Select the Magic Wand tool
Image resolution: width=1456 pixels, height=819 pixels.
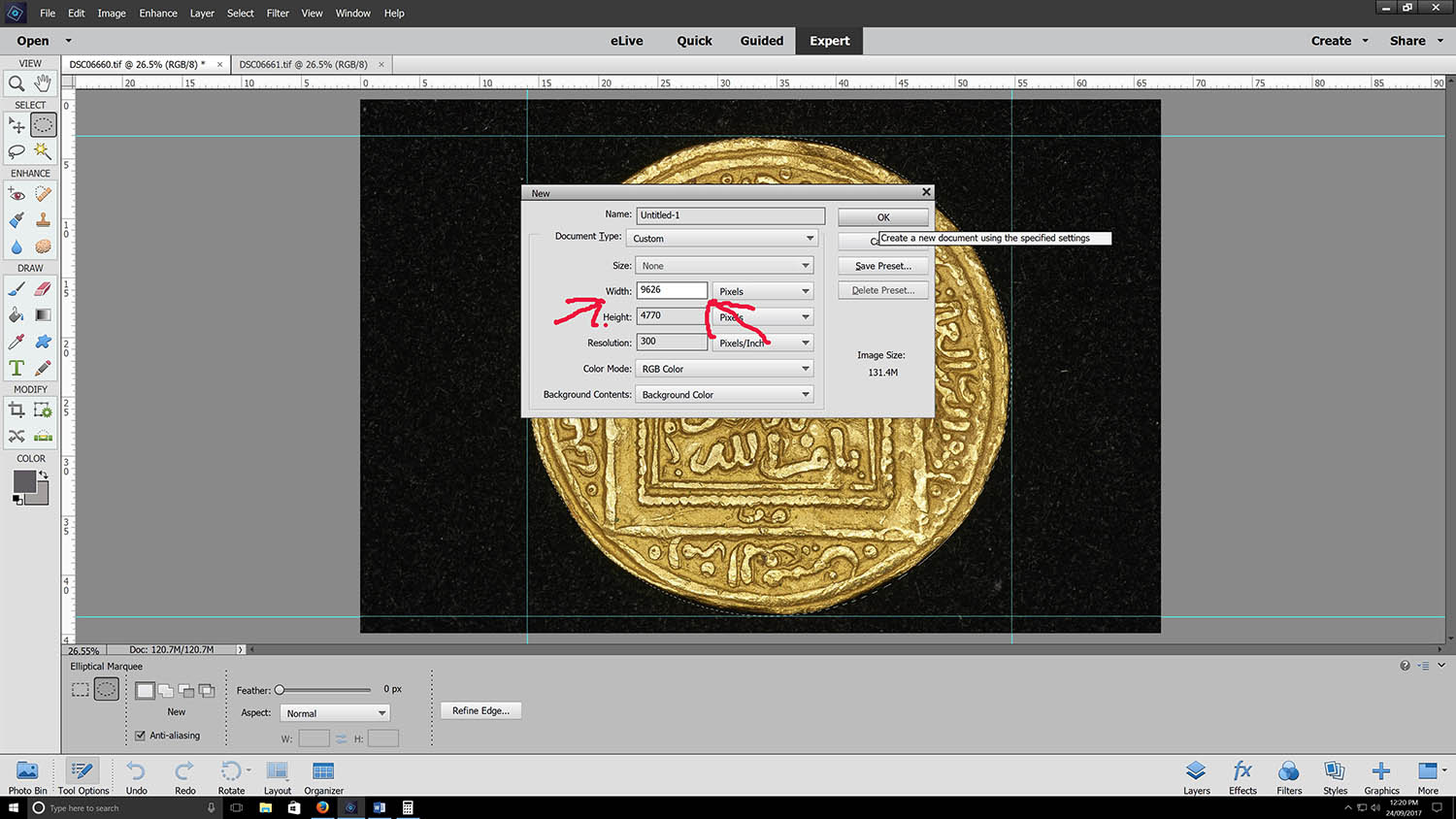pos(43,151)
